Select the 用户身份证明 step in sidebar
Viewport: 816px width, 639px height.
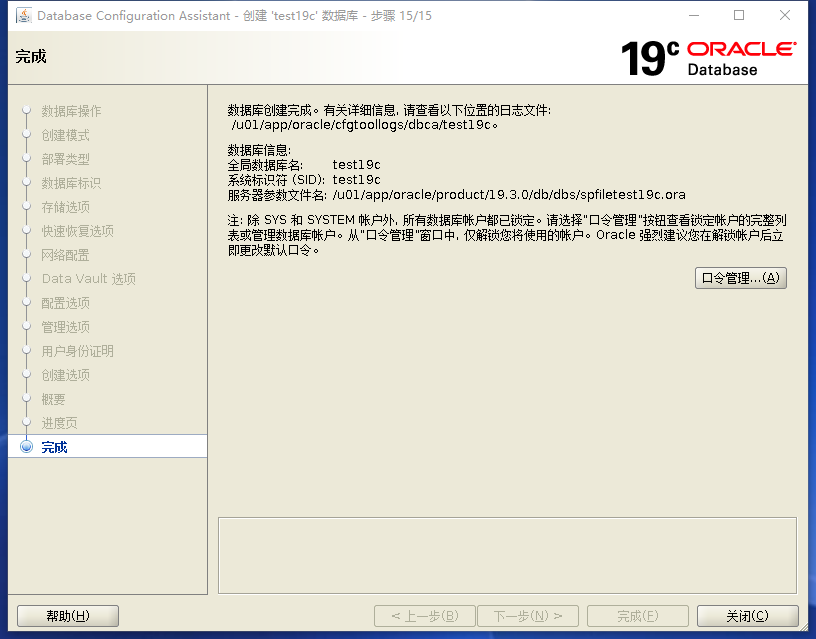[x=78, y=351]
